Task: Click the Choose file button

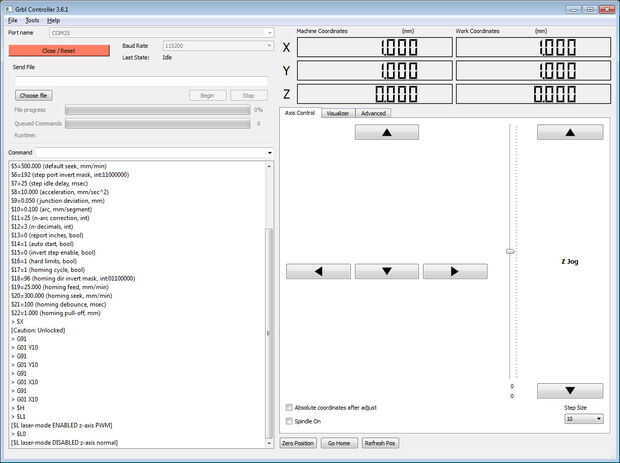Action: click(x=34, y=95)
